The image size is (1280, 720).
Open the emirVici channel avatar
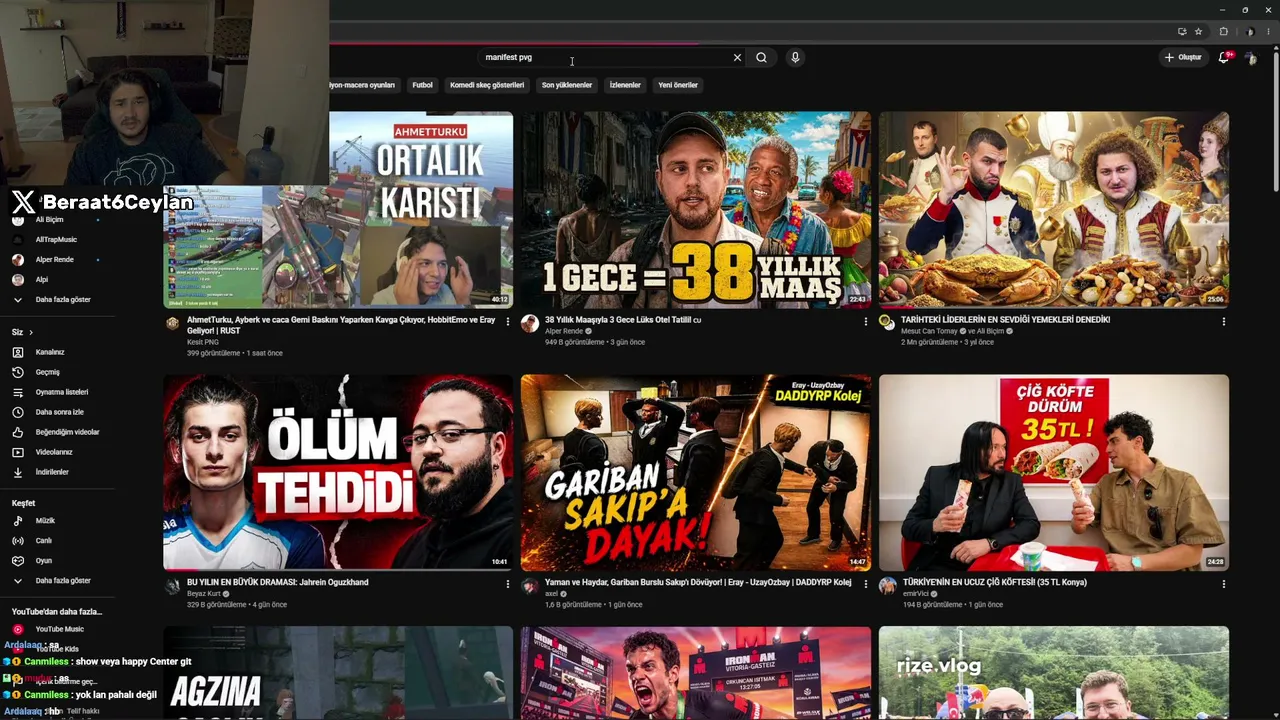(x=888, y=586)
